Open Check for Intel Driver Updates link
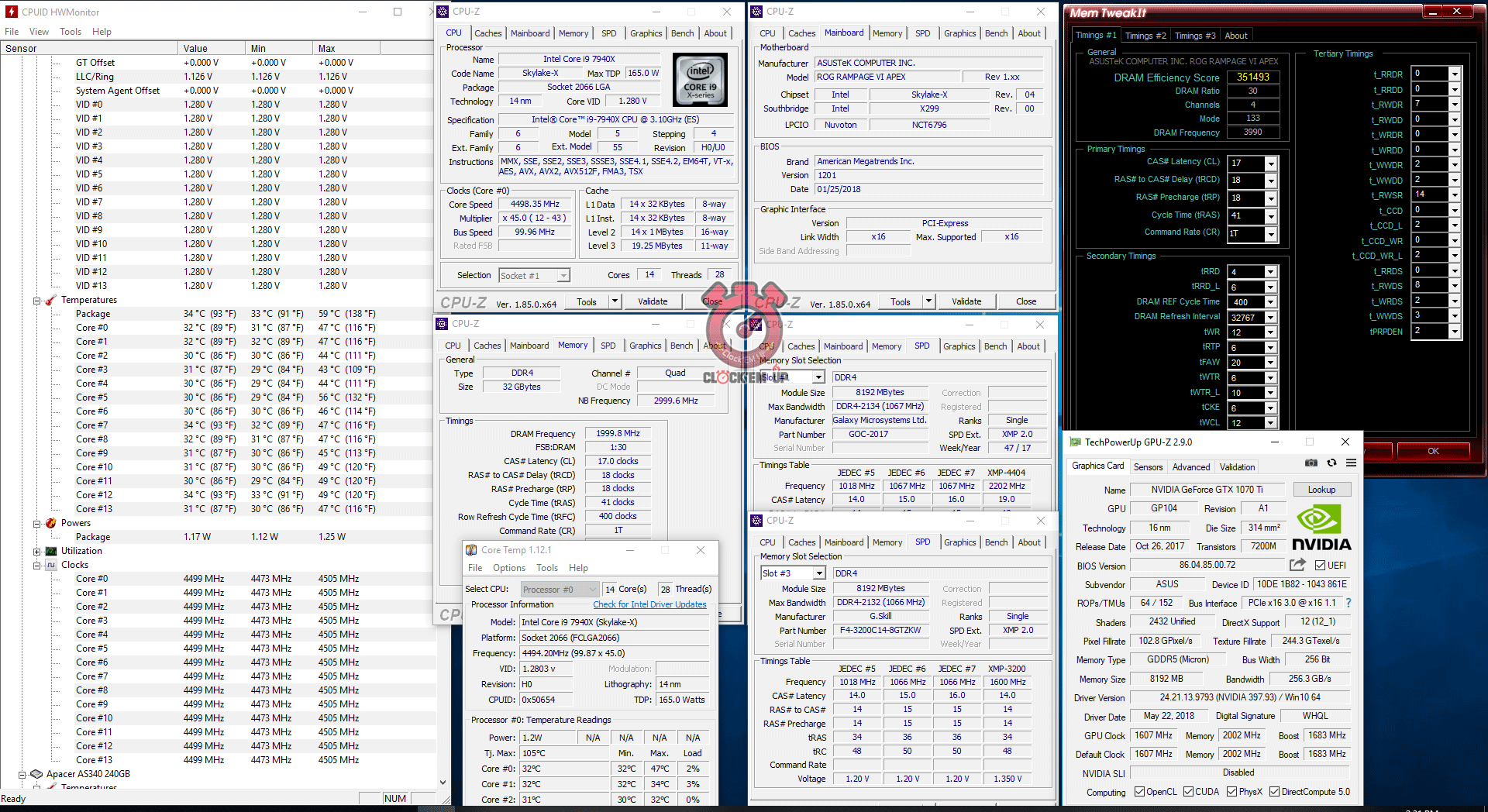This screenshot has width=1488, height=812. (x=649, y=604)
